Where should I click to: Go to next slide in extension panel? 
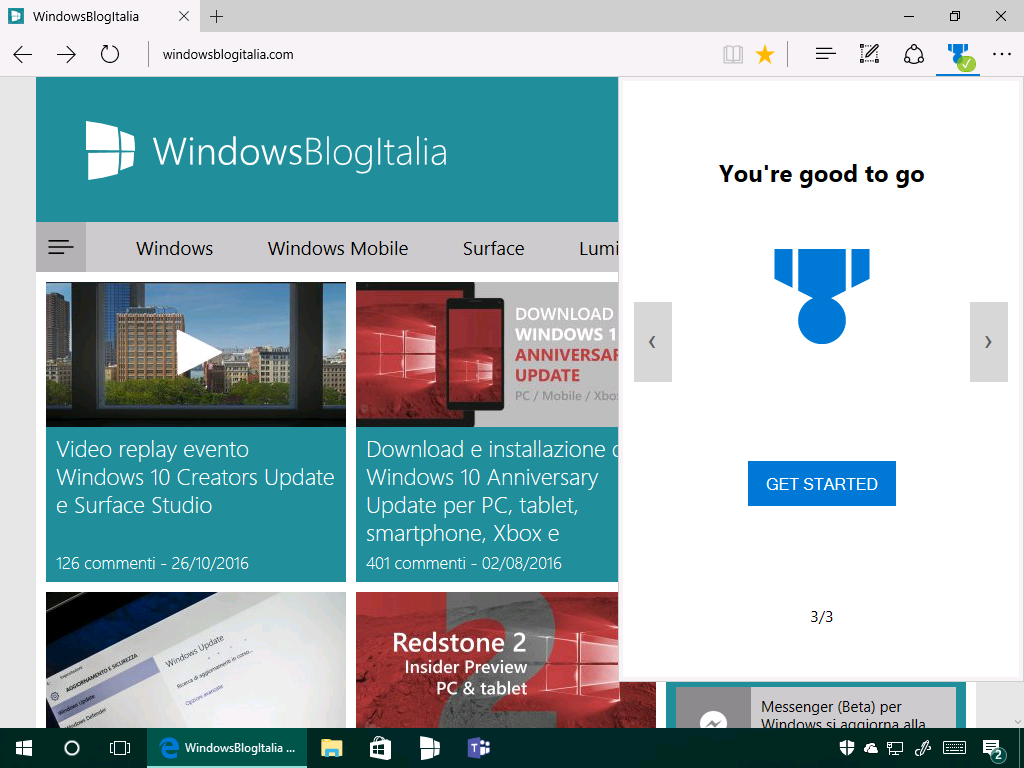(x=989, y=342)
